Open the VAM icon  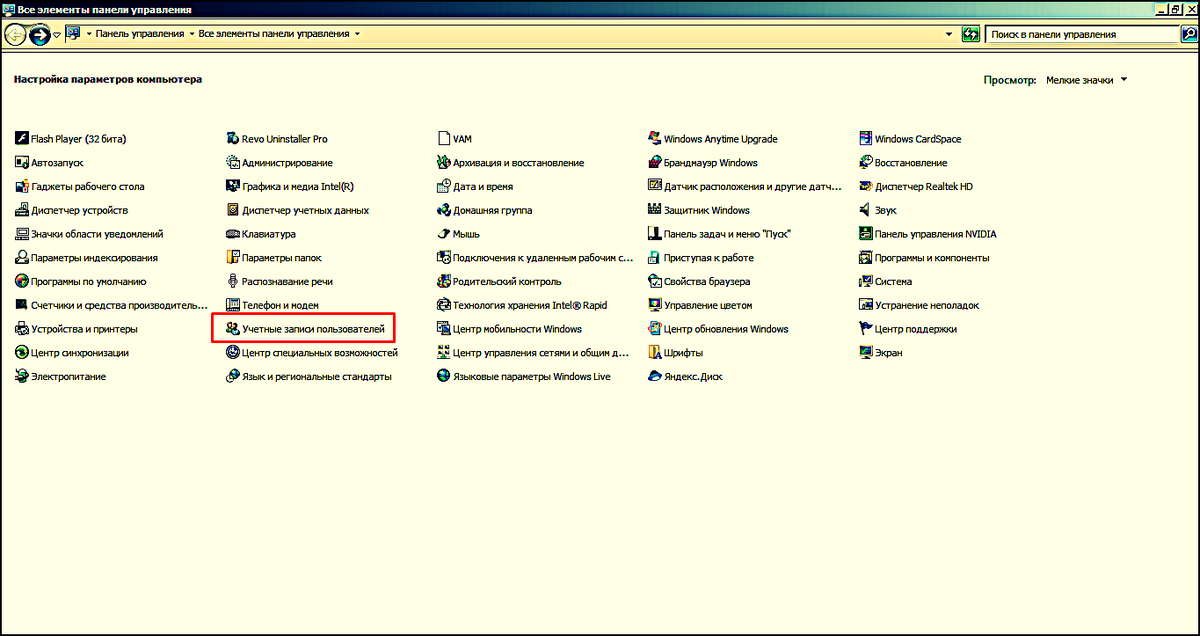pyautogui.click(x=445, y=139)
